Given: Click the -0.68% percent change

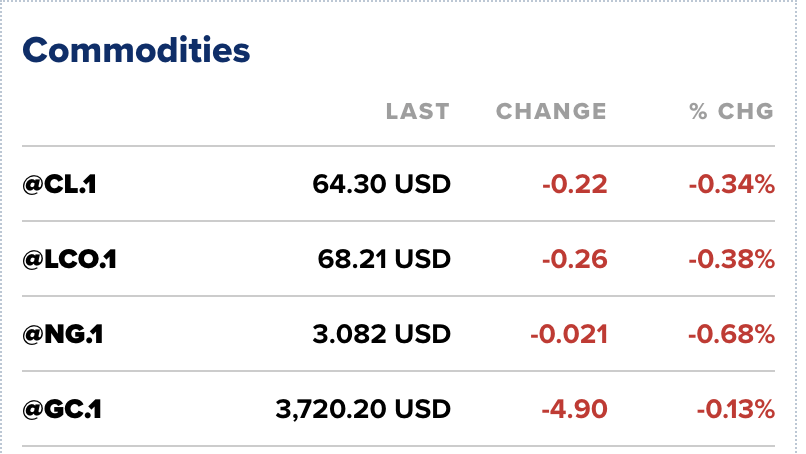Looking at the screenshot, I should (x=731, y=334).
